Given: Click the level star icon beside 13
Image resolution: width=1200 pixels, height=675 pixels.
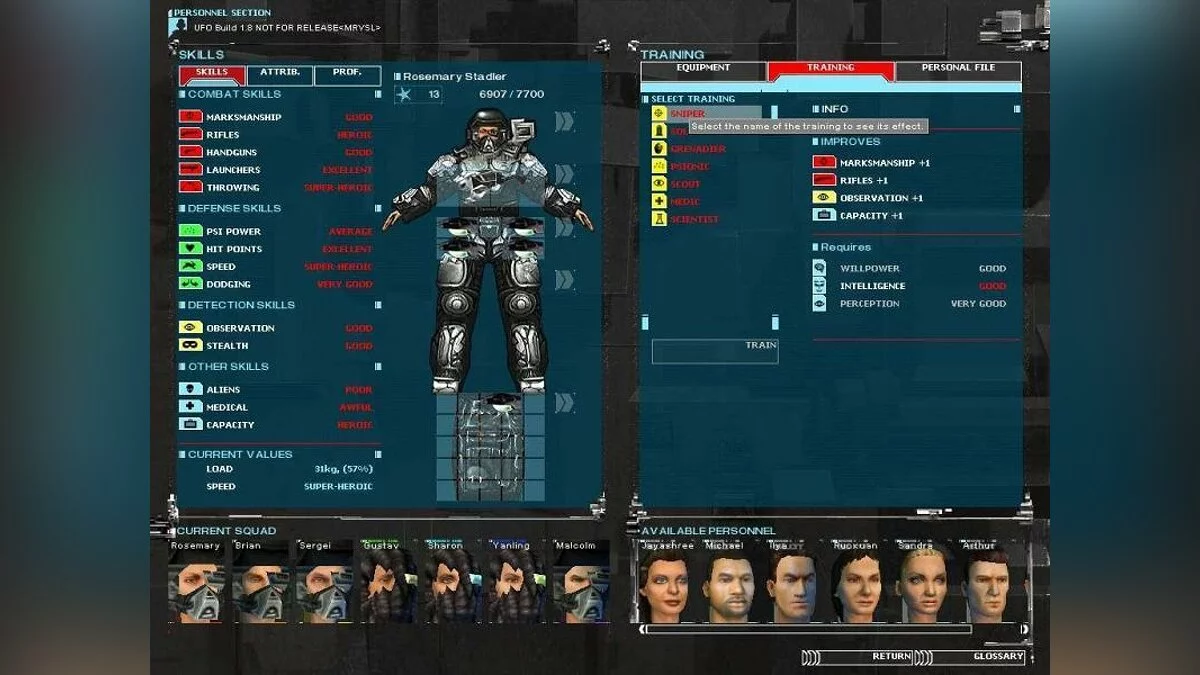Looking at the screenshot, I should (x=403, y=94).
